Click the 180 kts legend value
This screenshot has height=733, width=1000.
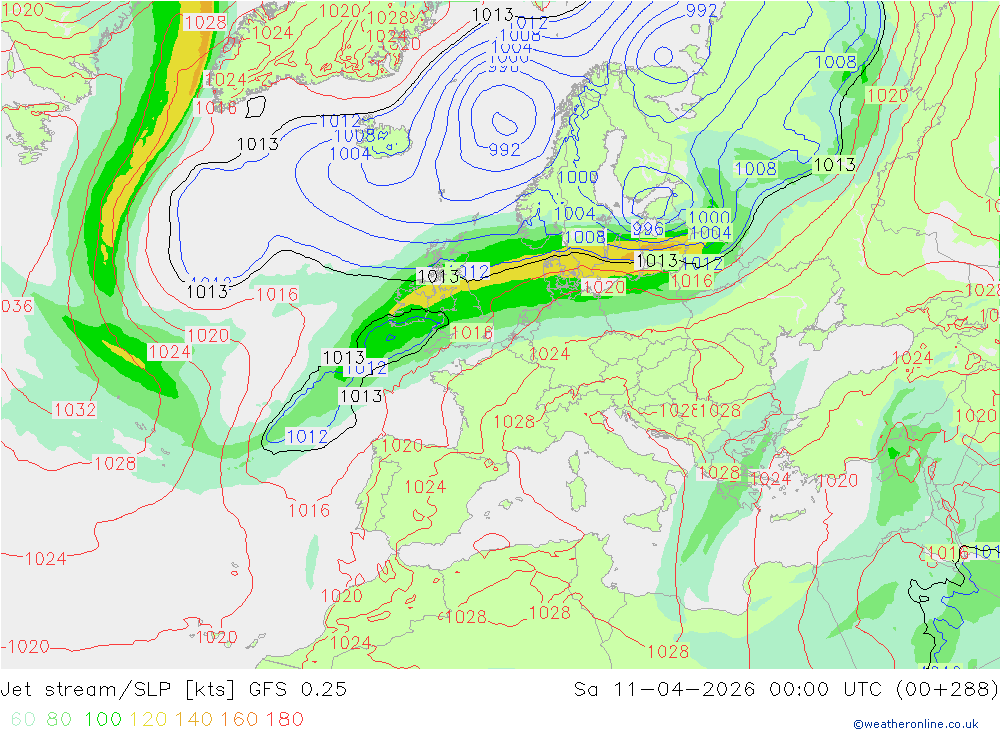pyautogui.click(x=284, y=720)
